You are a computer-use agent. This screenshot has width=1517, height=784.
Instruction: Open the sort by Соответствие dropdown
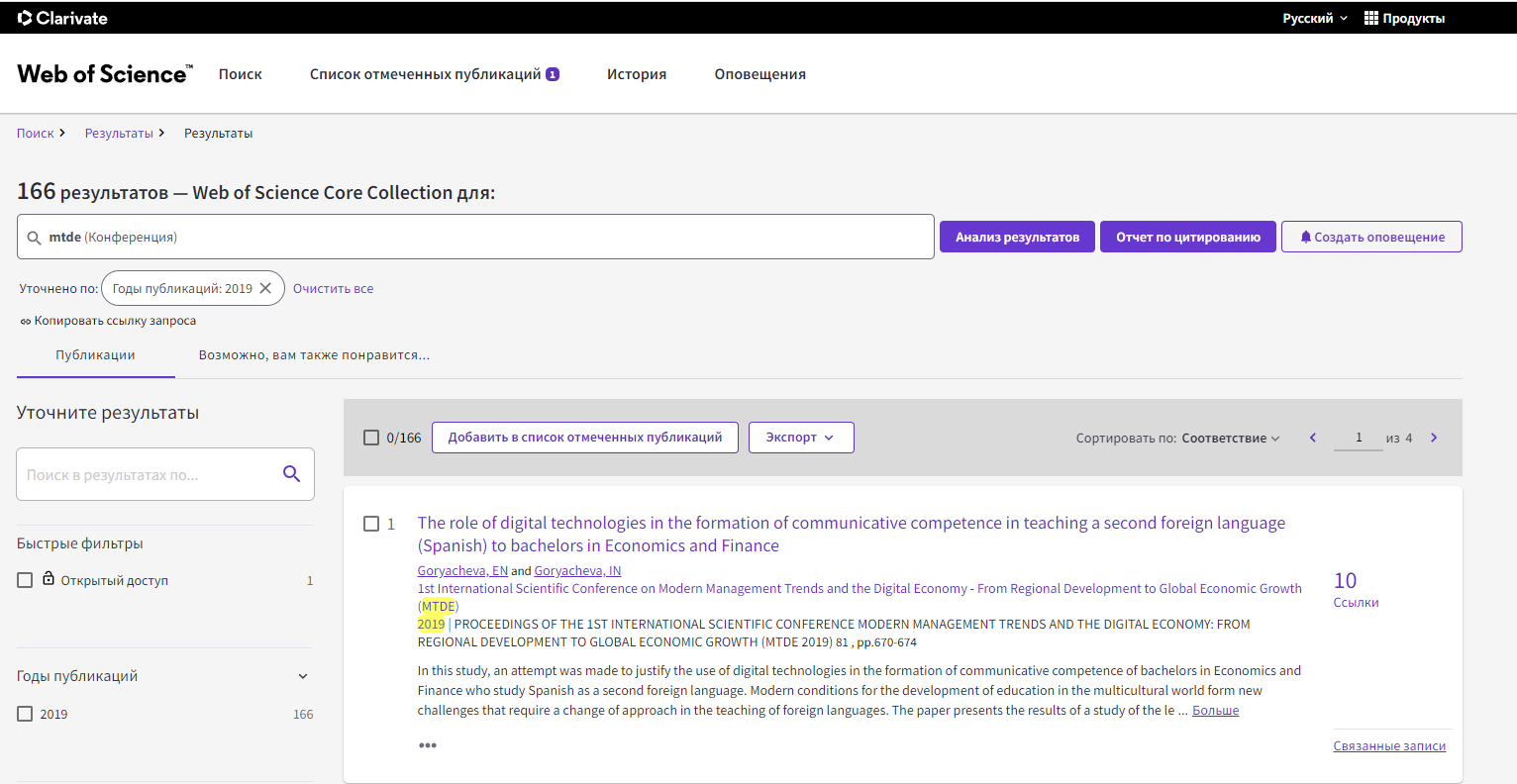1231,438
